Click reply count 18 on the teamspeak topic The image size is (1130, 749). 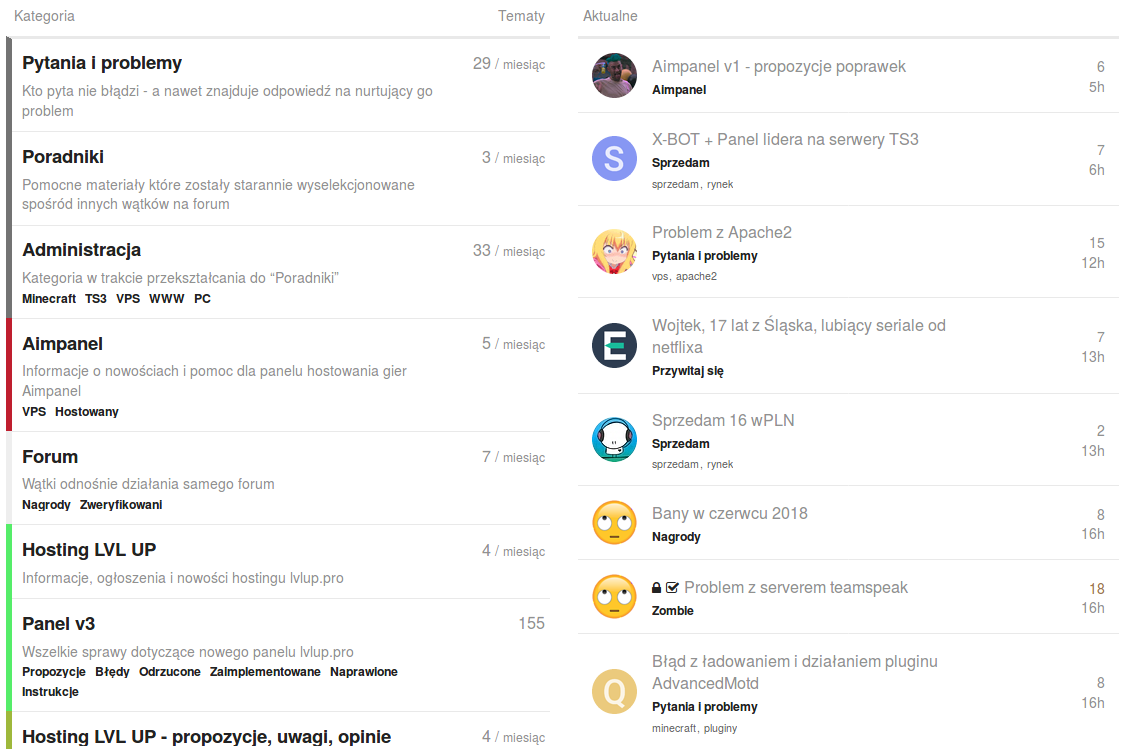click(1097, 589)
